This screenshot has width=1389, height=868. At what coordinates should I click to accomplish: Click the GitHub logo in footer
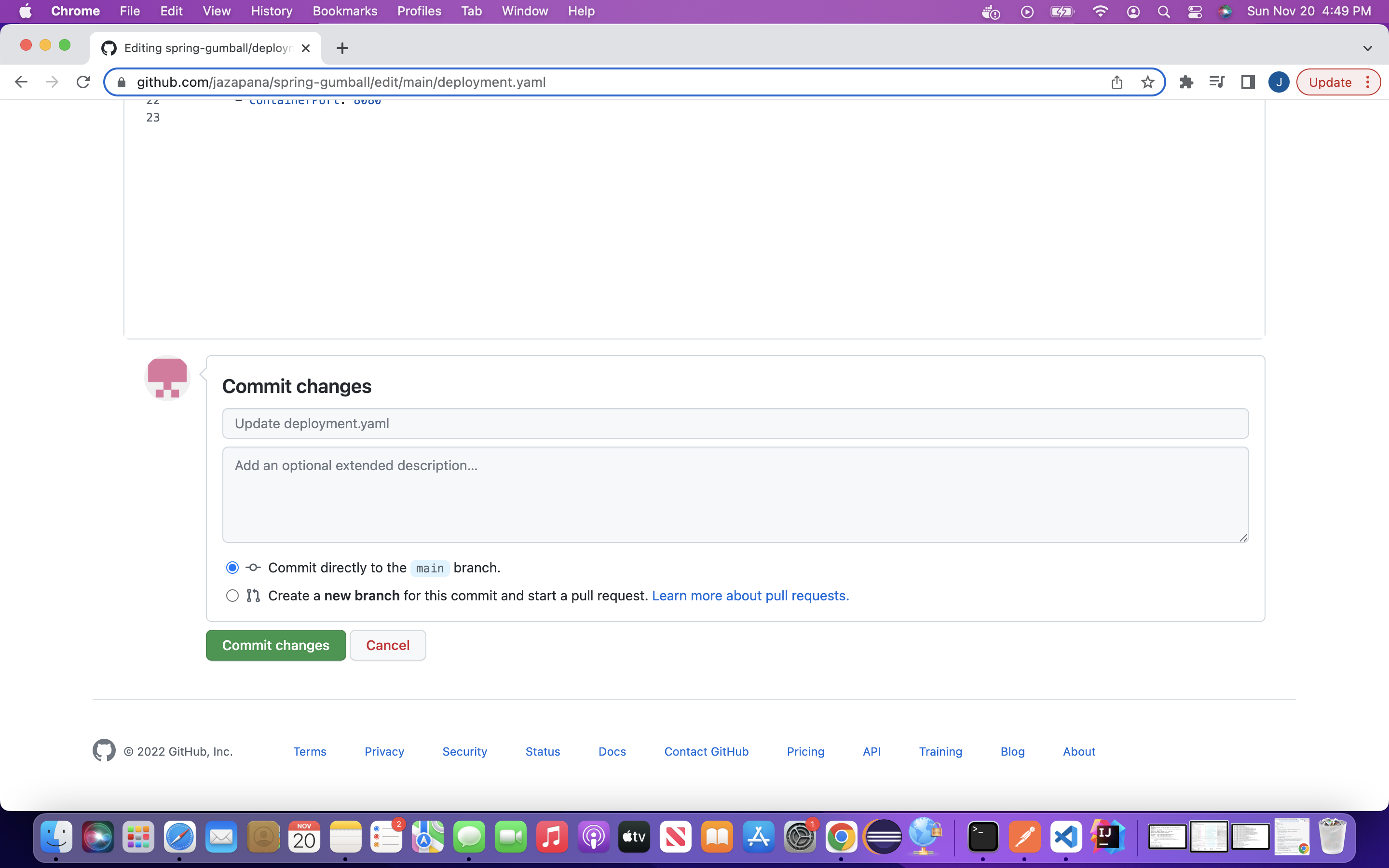pos(104,750)
